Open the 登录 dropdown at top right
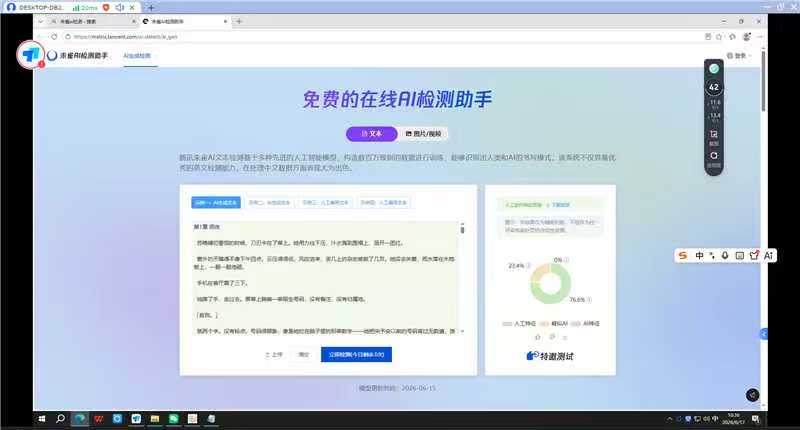Viewport: 800px width, 430px height. (x=739, y=56)
